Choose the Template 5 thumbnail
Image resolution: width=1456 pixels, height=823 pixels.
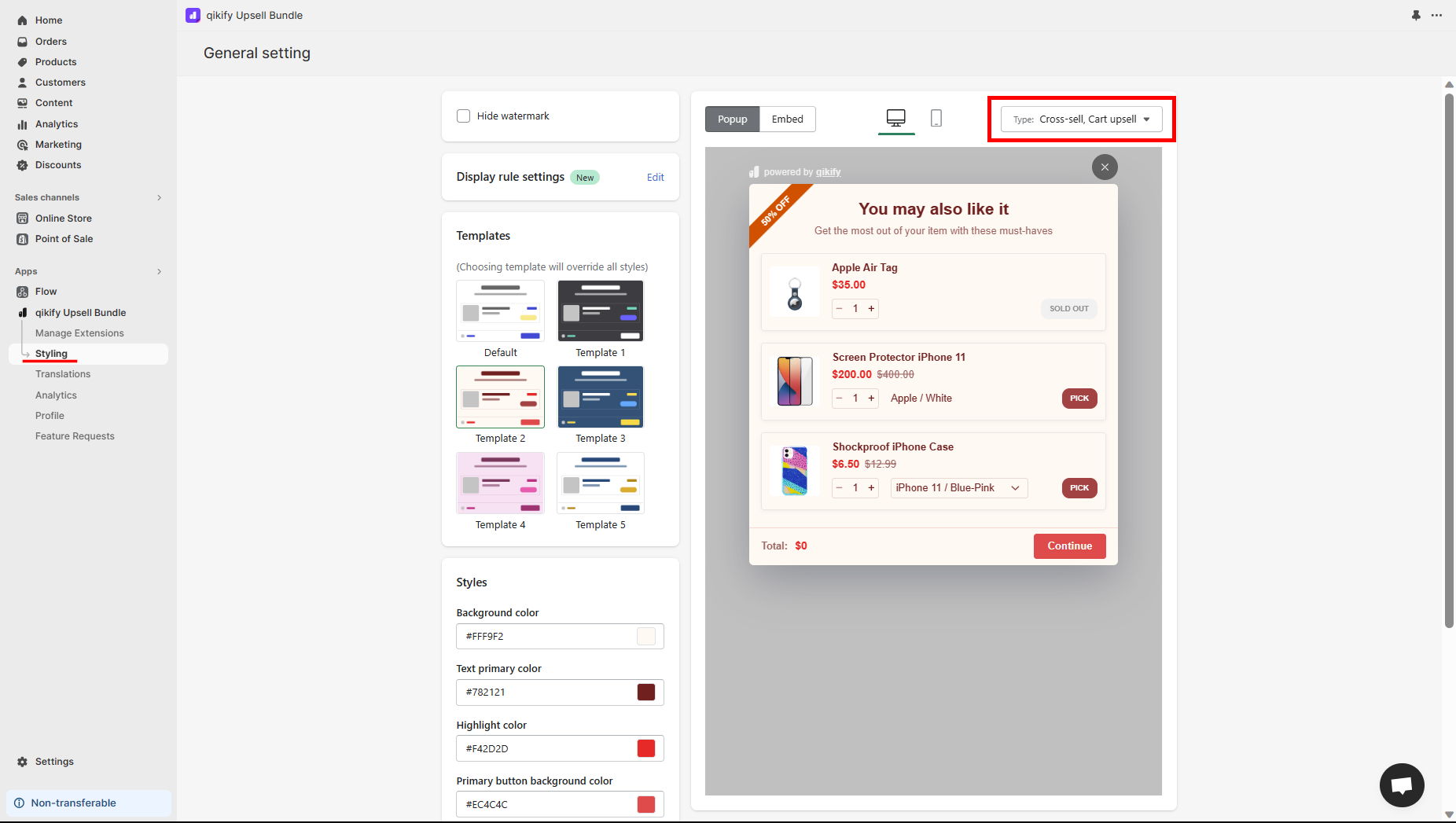(x=601, y=483)
